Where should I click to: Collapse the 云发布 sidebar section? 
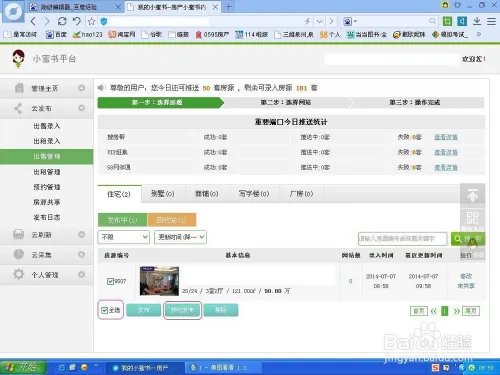81,108
